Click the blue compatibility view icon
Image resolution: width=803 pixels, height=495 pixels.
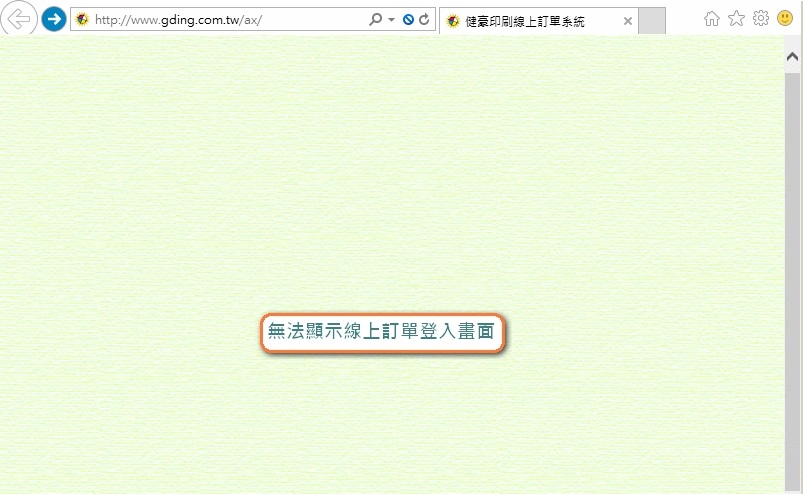pyautogui.click(x=408, y=19)
